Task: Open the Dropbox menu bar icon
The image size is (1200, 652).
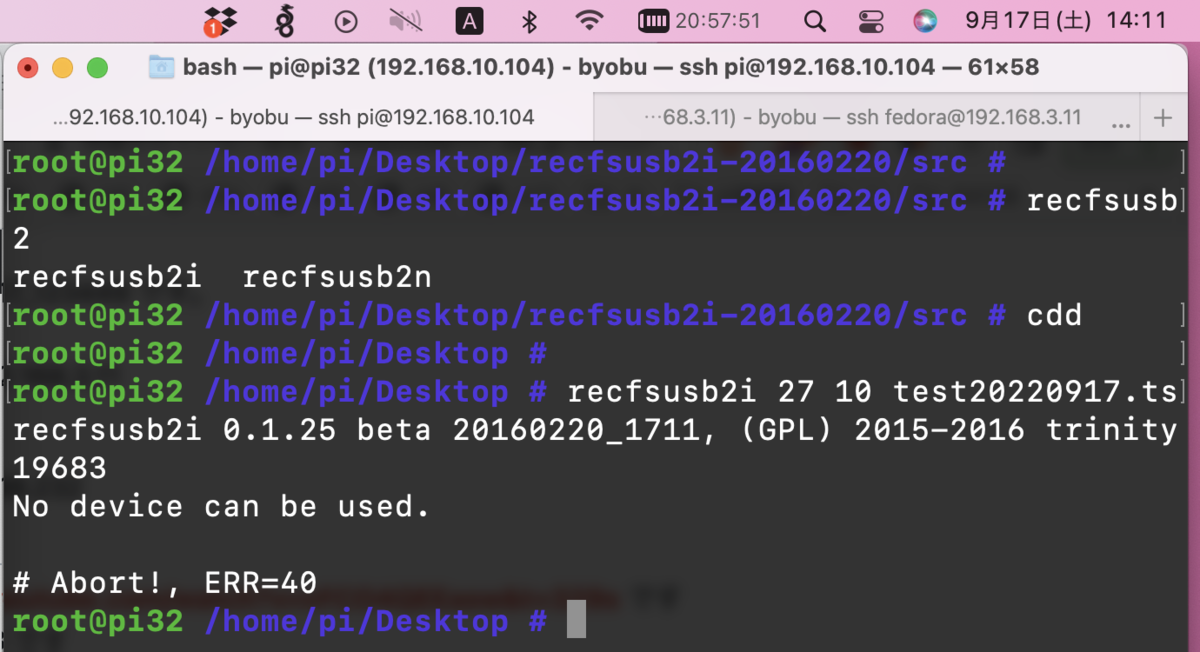Action: click(222, 19)
